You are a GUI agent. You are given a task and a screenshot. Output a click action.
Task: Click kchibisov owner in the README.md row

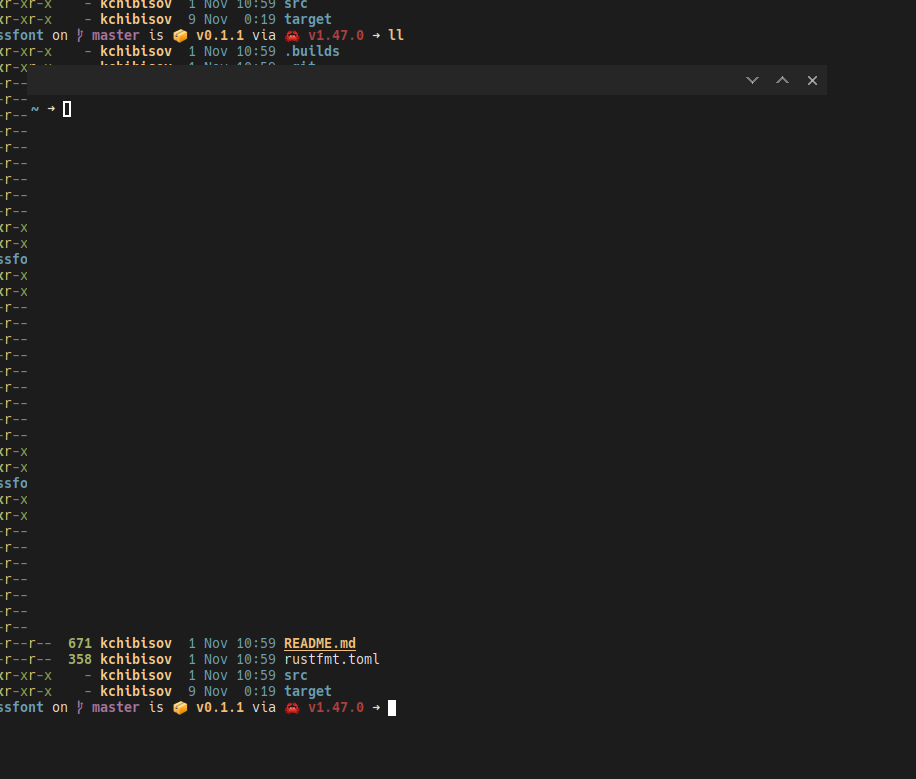136,643
